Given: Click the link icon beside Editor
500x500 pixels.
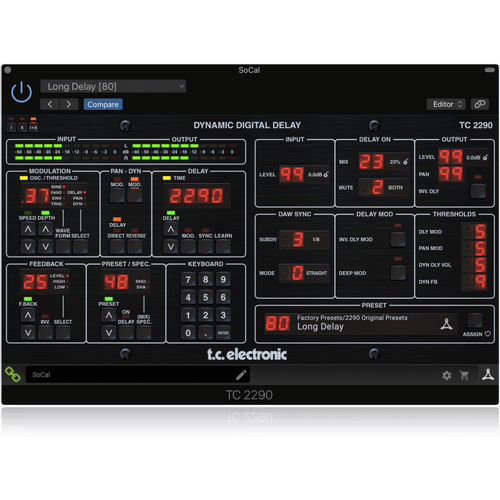Looking at the screenshot, I should [480, 104].
